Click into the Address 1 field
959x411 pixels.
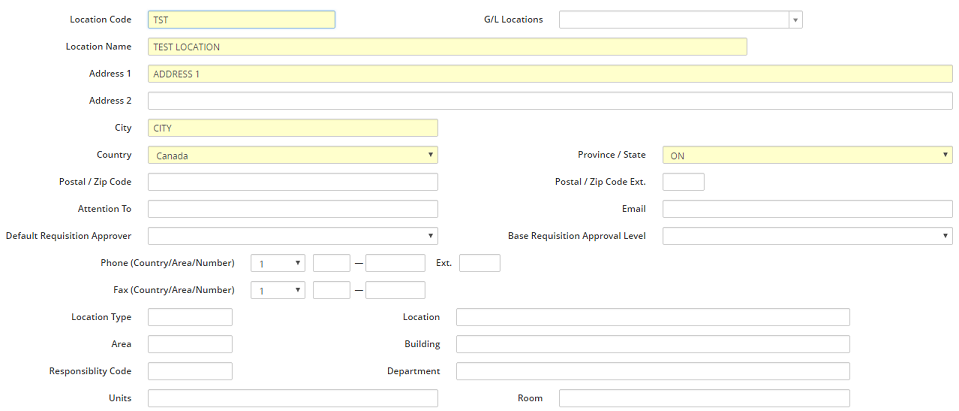click(x=550, y=73)
